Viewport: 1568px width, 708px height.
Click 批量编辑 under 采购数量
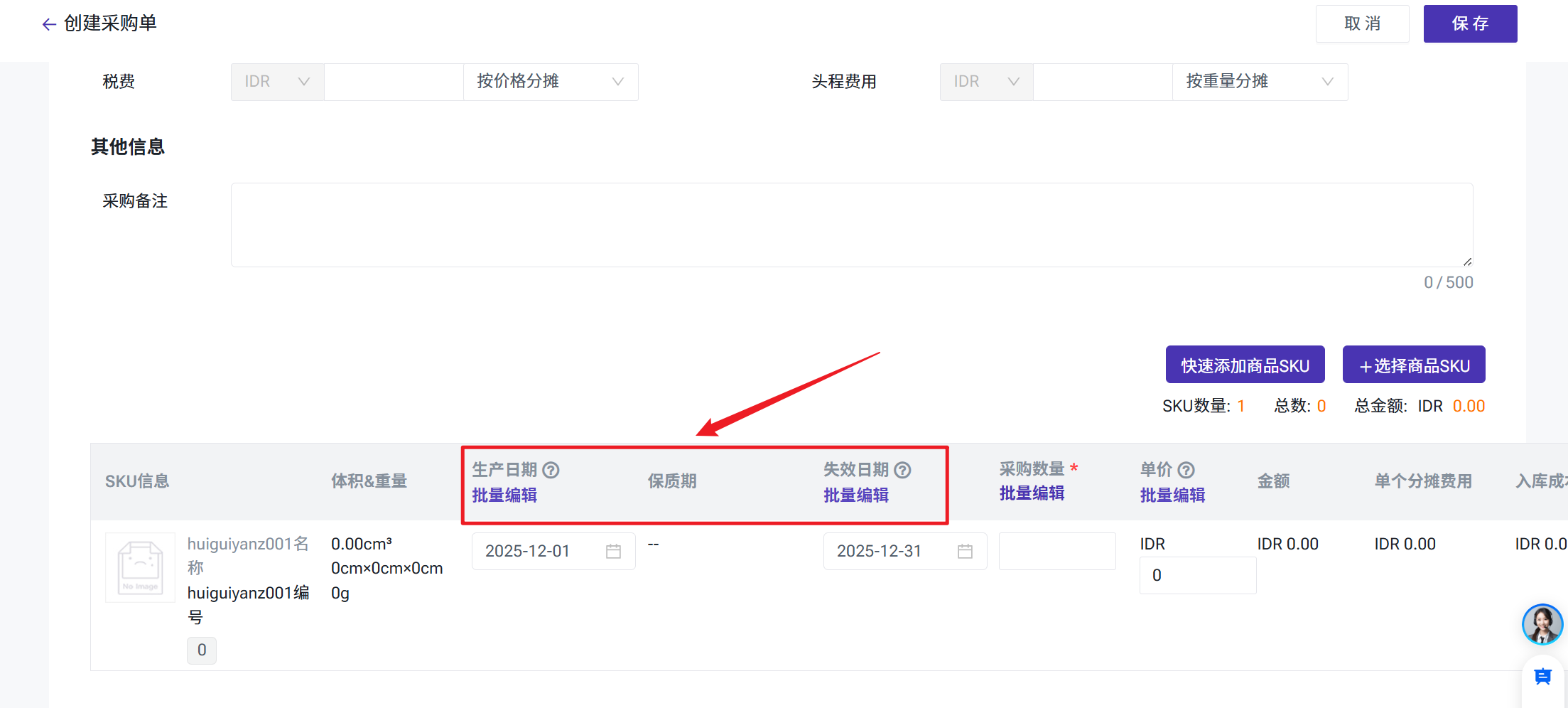click(1032, 493)
